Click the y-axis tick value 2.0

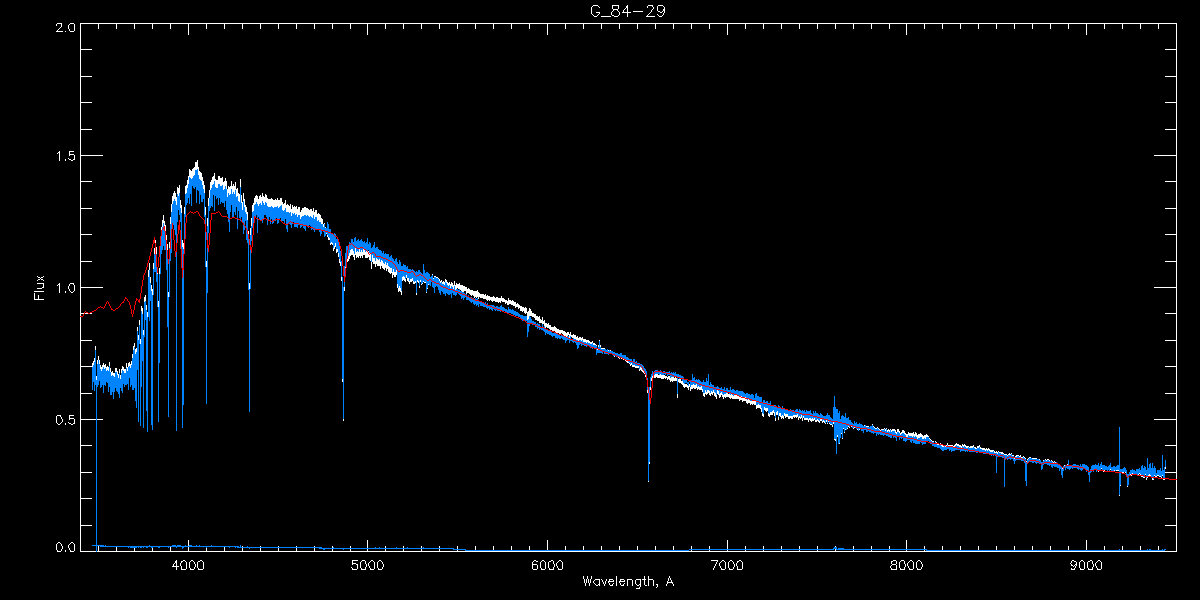point(64,28)
